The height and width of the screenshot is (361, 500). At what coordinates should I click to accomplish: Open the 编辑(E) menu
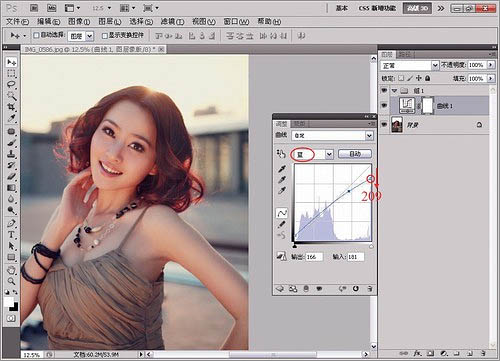tap(48, 22)
